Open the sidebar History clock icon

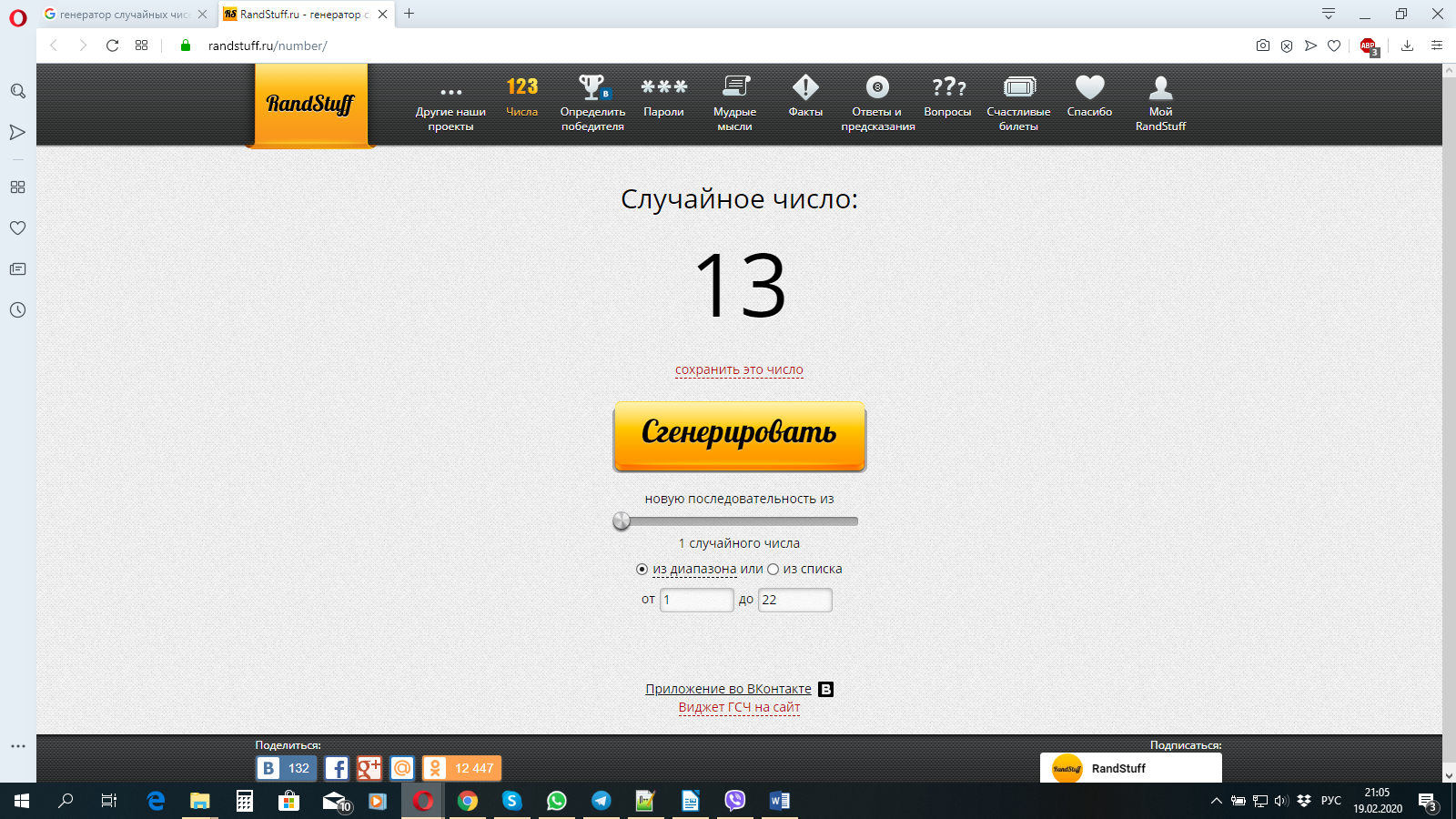17,310
